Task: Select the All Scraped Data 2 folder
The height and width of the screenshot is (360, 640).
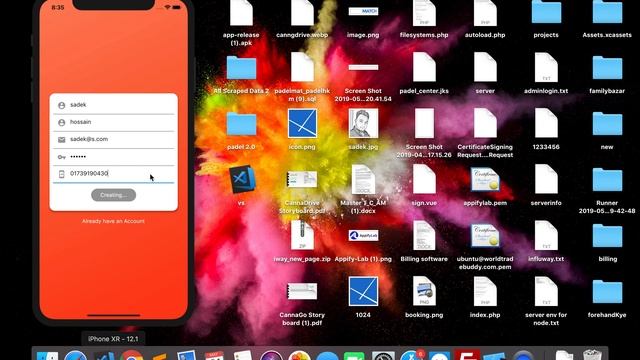Action: point(241,67)
